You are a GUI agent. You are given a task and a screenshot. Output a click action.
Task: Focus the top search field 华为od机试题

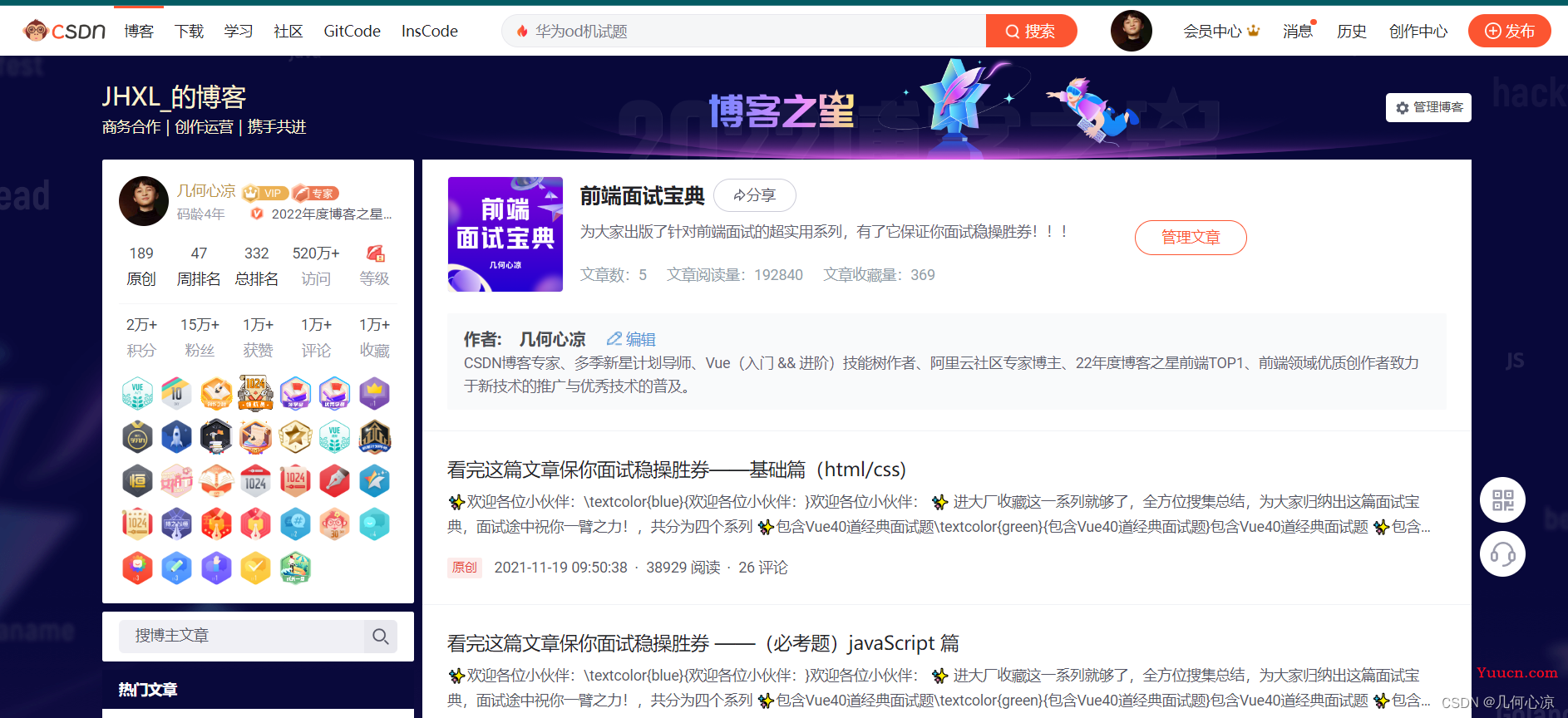point(744,31)
